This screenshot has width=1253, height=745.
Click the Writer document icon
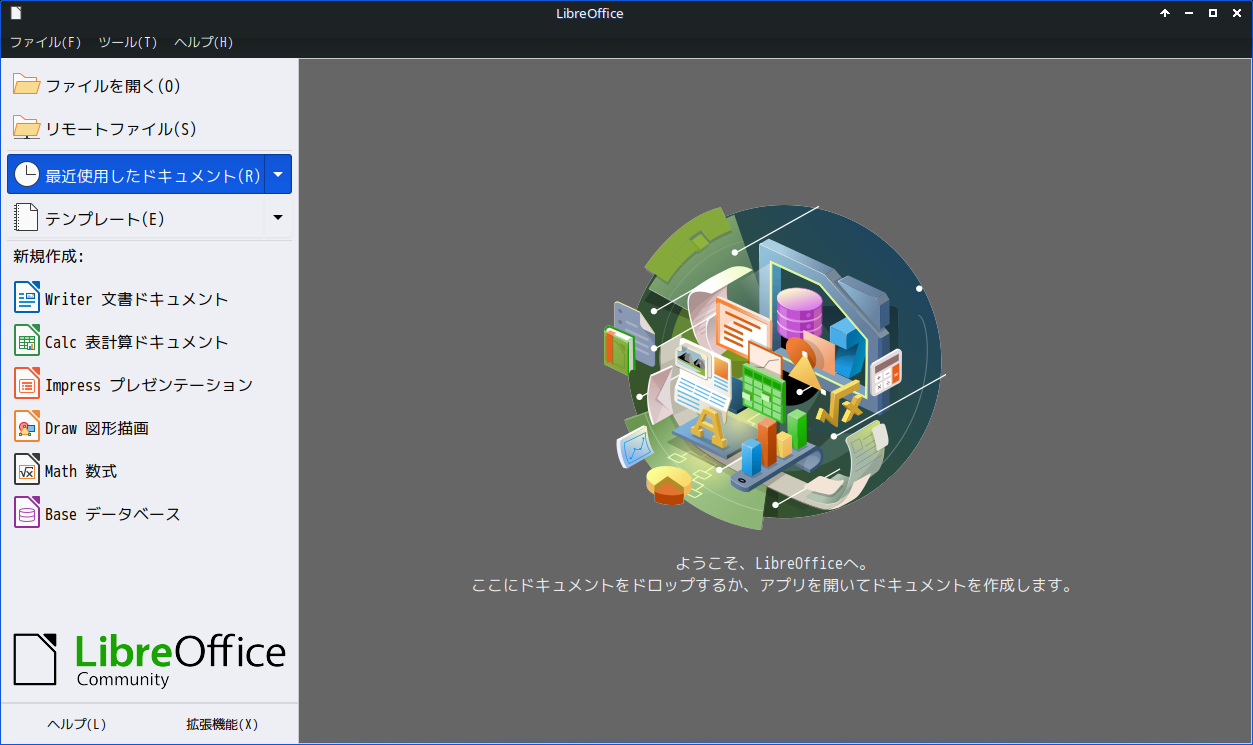tap(27, 298)
